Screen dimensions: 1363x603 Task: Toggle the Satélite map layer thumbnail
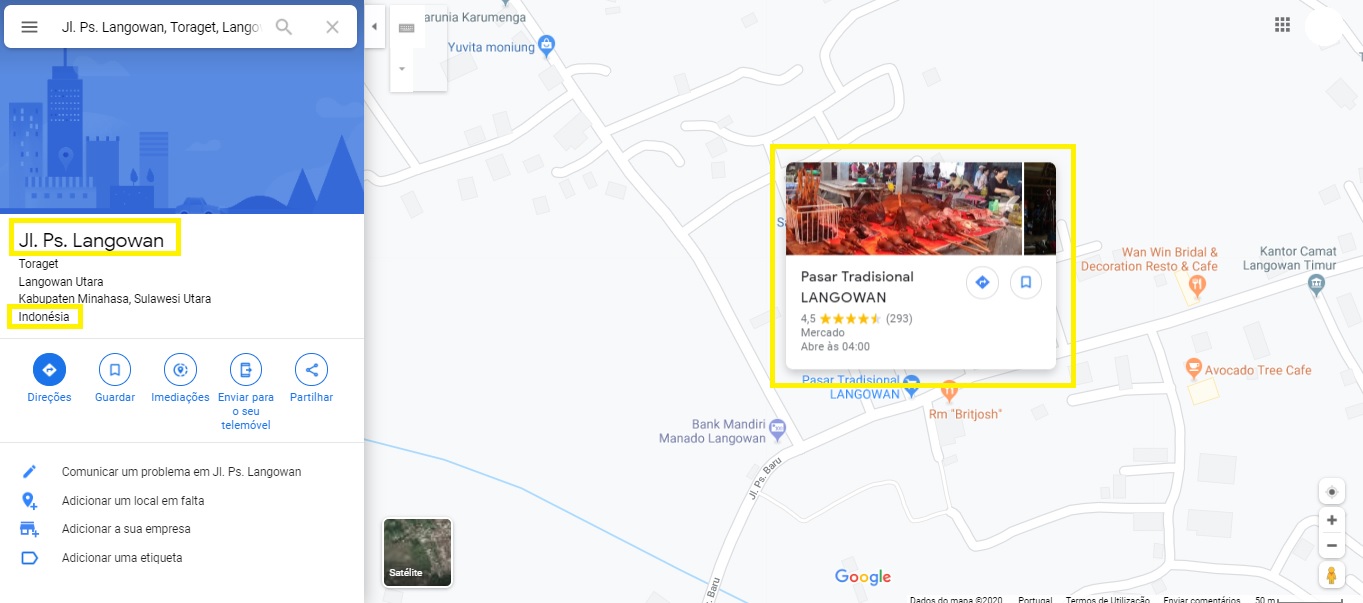[418, 552]
